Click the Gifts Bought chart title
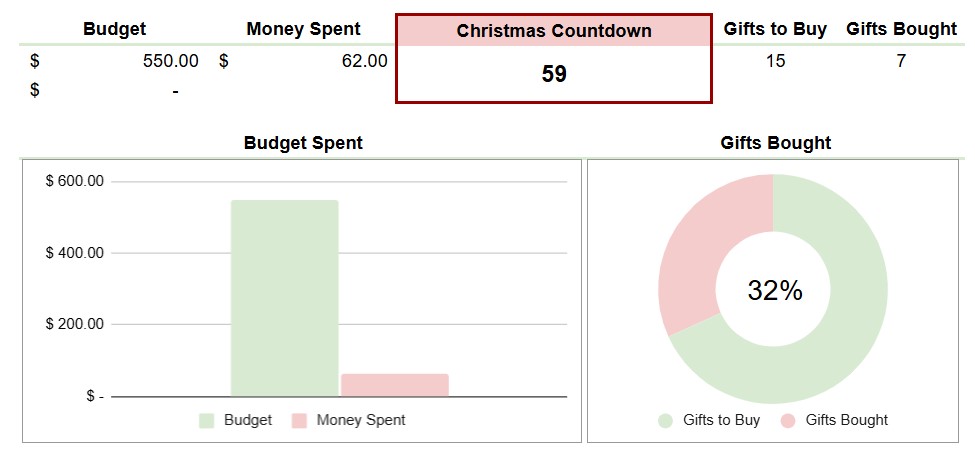This screenshot has width=975, height=452. pyautogui.click(x=775, y=143)
